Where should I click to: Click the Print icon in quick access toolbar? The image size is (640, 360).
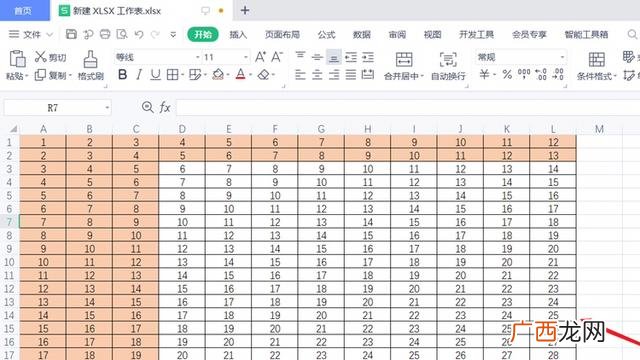pos(105,34)
